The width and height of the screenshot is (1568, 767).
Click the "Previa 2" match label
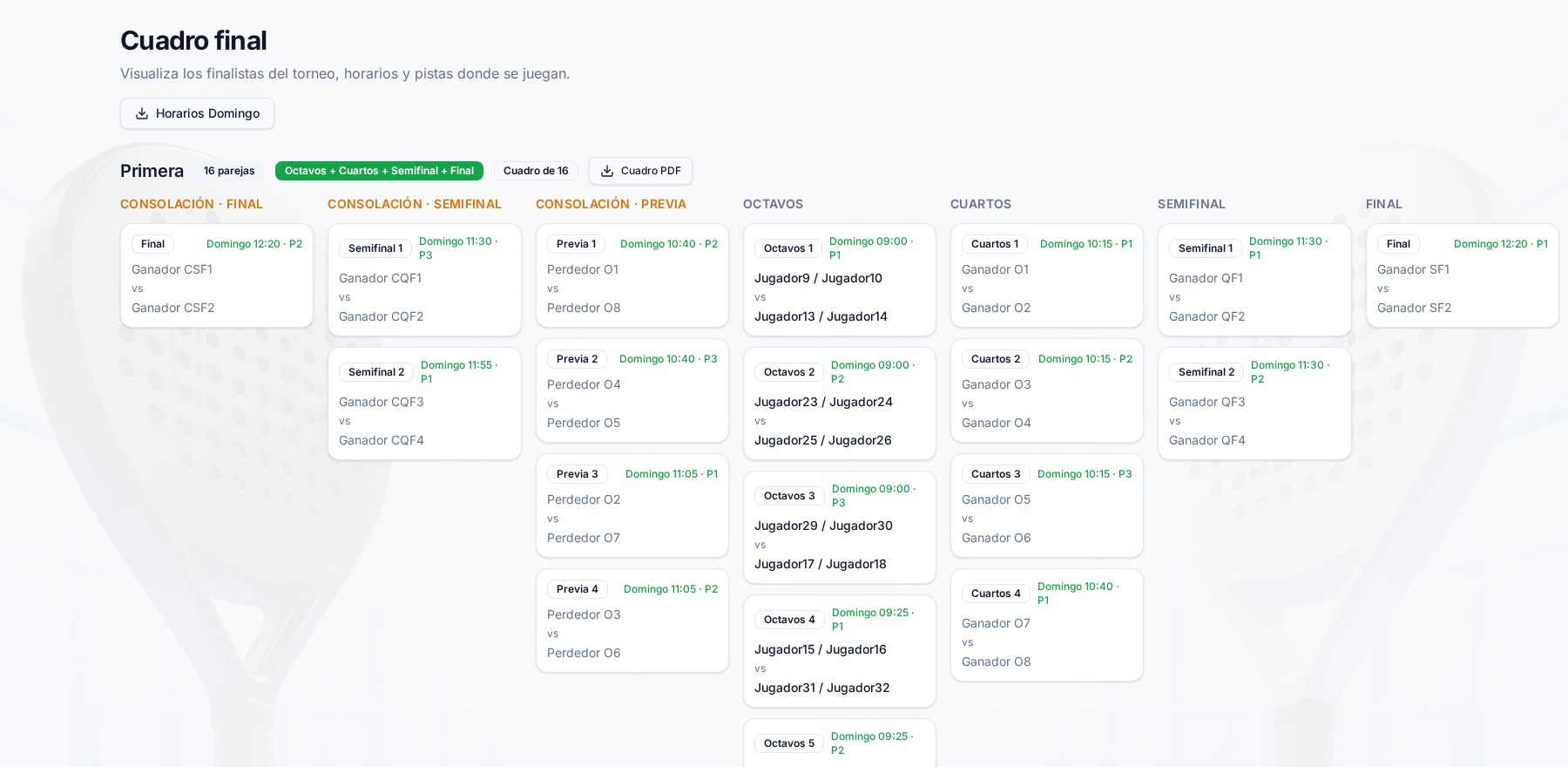[577, 359]
